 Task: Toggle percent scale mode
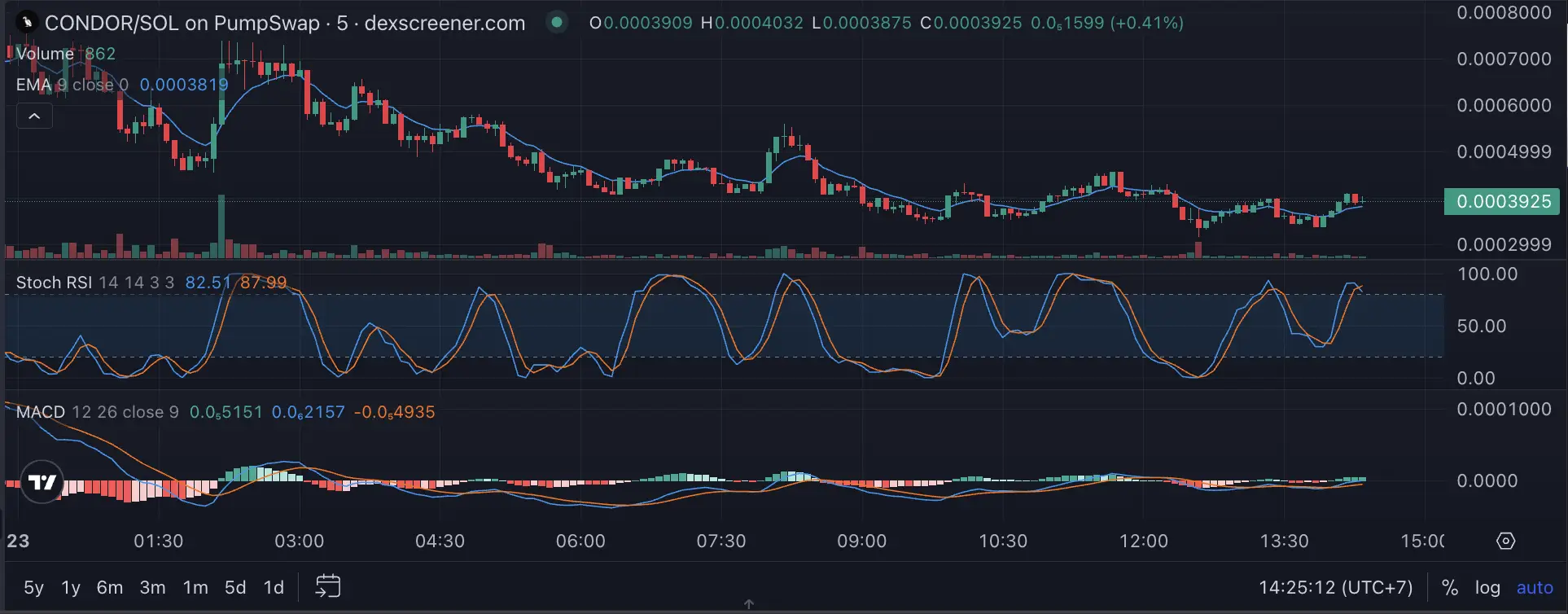pos(1449,587)
